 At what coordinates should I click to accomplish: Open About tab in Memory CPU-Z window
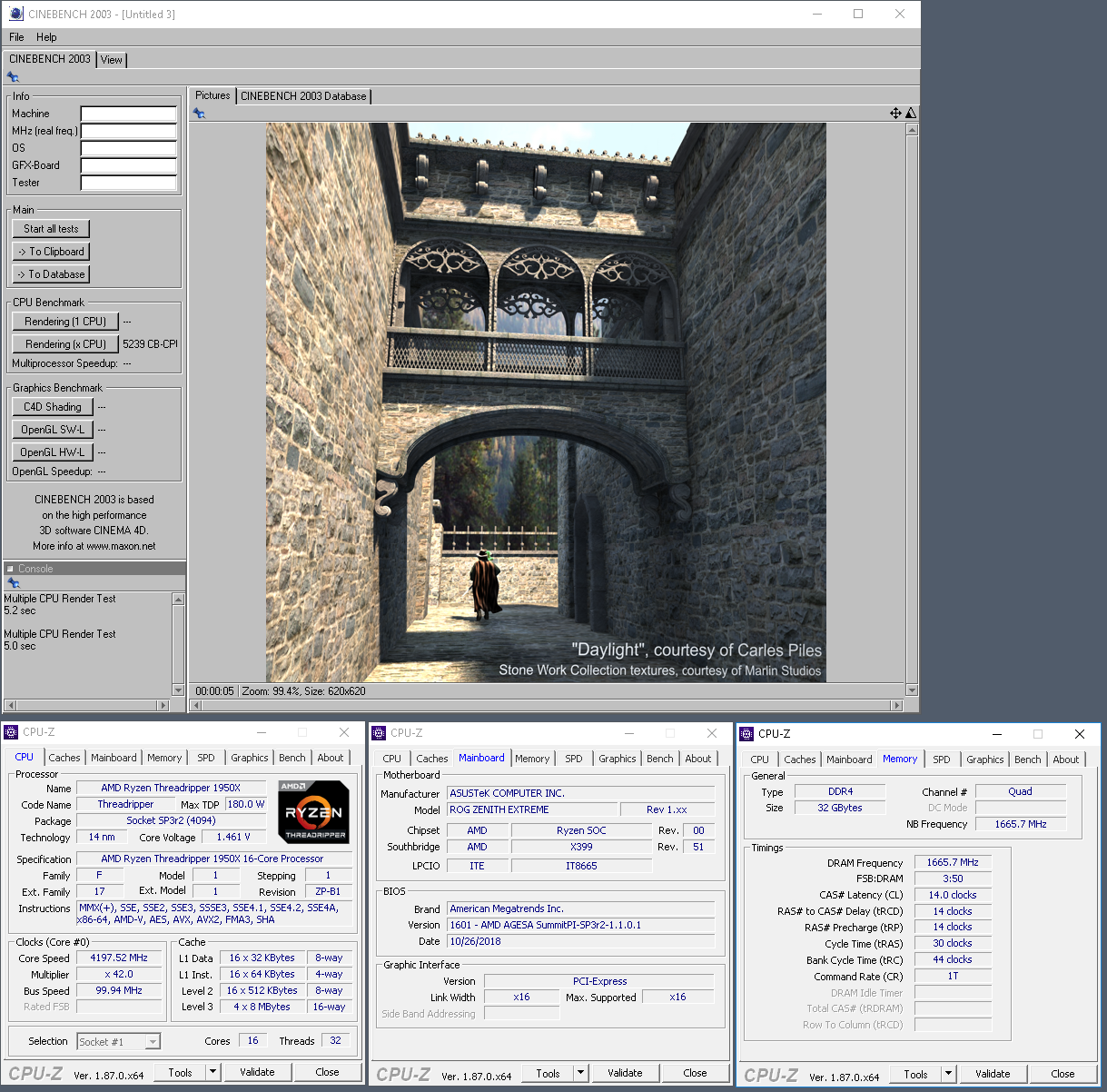pyautogui.click(x=1066, y=759)
